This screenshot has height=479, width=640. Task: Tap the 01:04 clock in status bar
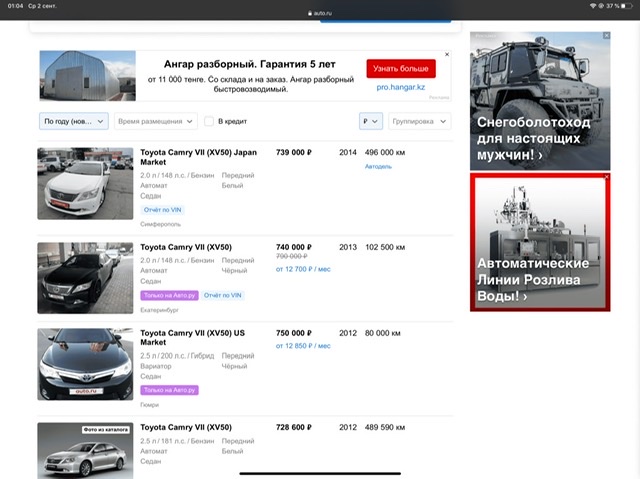coord(15,6)
